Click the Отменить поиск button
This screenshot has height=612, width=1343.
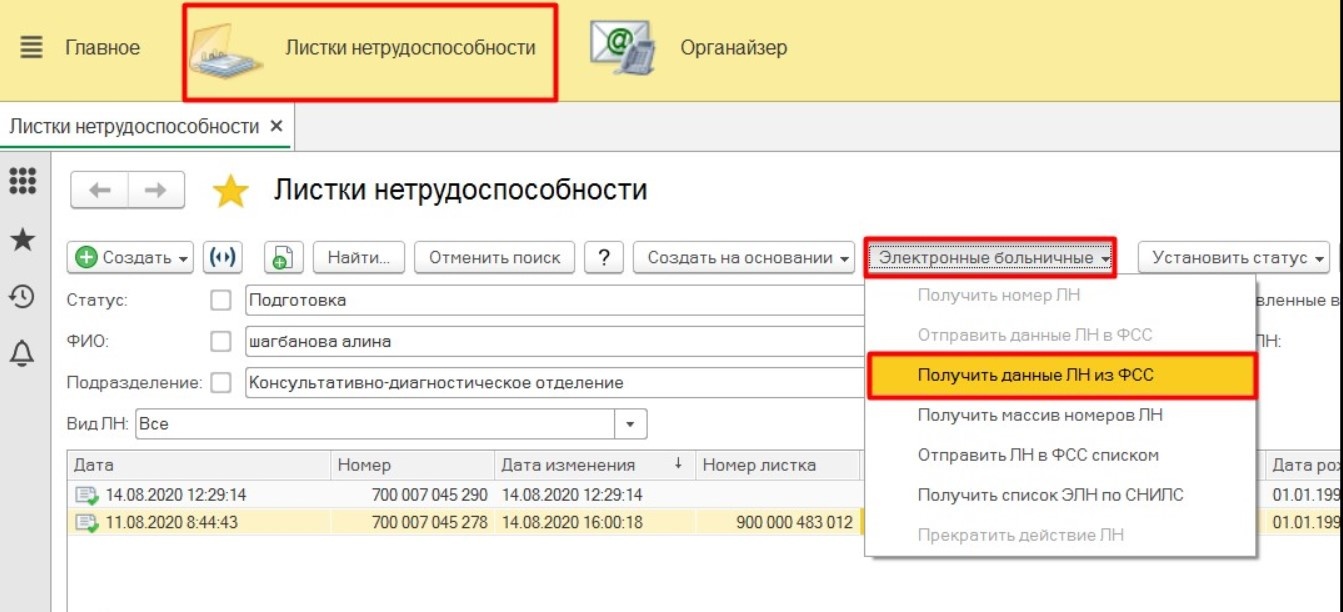tap(494, 258)
